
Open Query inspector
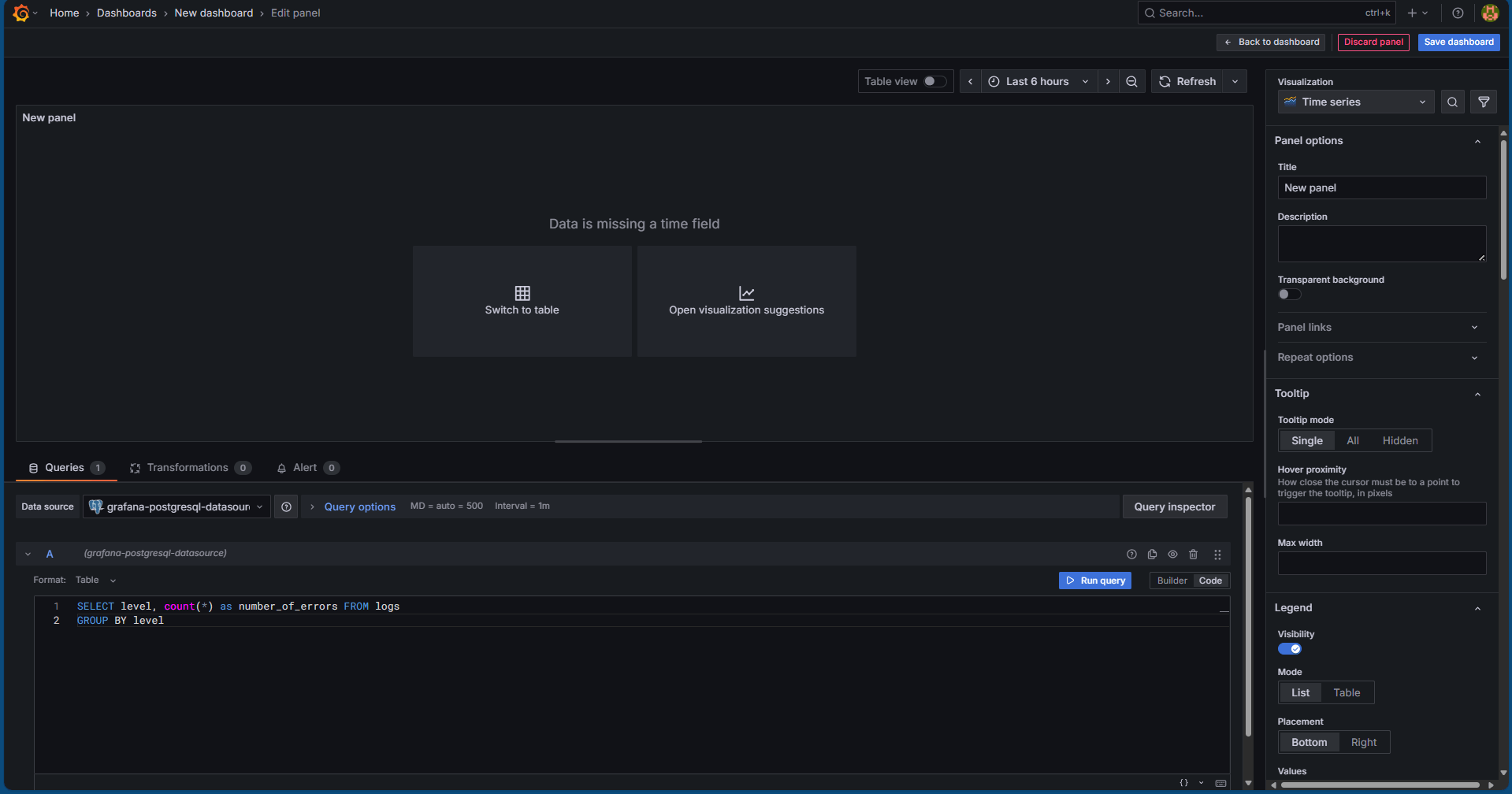coord(1174,506)
